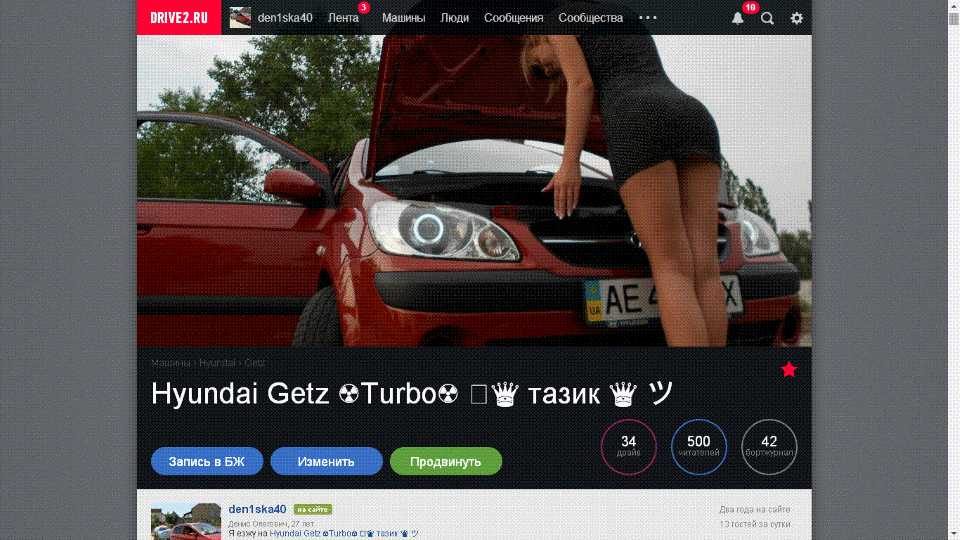Expand the three-dots more menu
Screen dimensions: 960x540
(x=648, y=18)
